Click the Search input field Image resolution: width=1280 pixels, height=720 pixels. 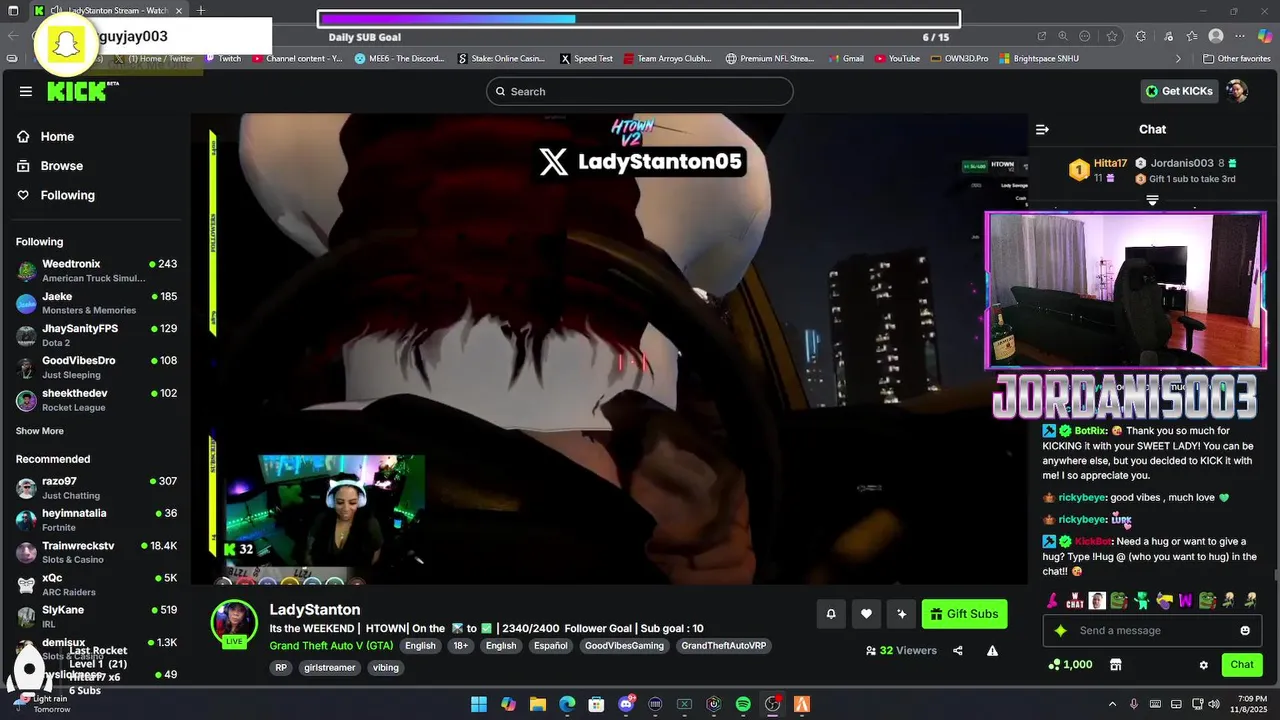(x=640, y=91)
